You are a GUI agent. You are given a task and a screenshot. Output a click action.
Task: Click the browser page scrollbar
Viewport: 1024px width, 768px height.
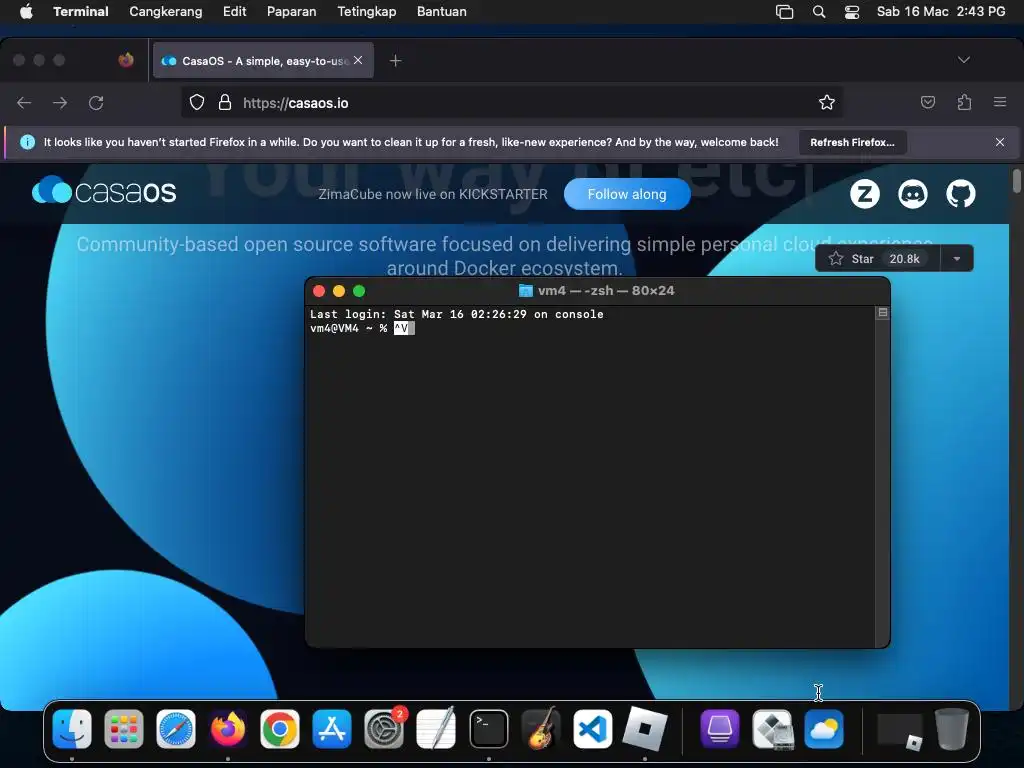click(1016, 181)
